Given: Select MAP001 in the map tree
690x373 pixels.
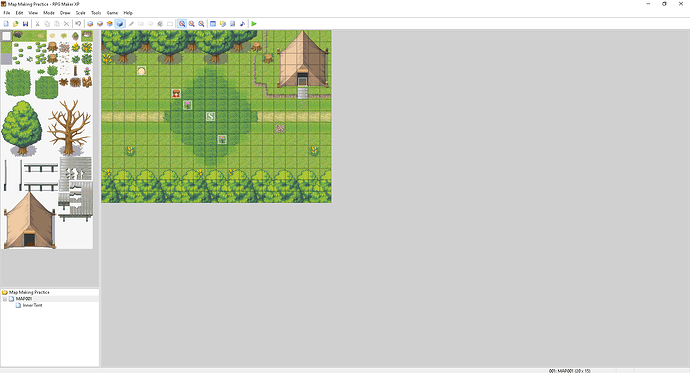Looking at the screenshot, I should (x=24, y=299).
